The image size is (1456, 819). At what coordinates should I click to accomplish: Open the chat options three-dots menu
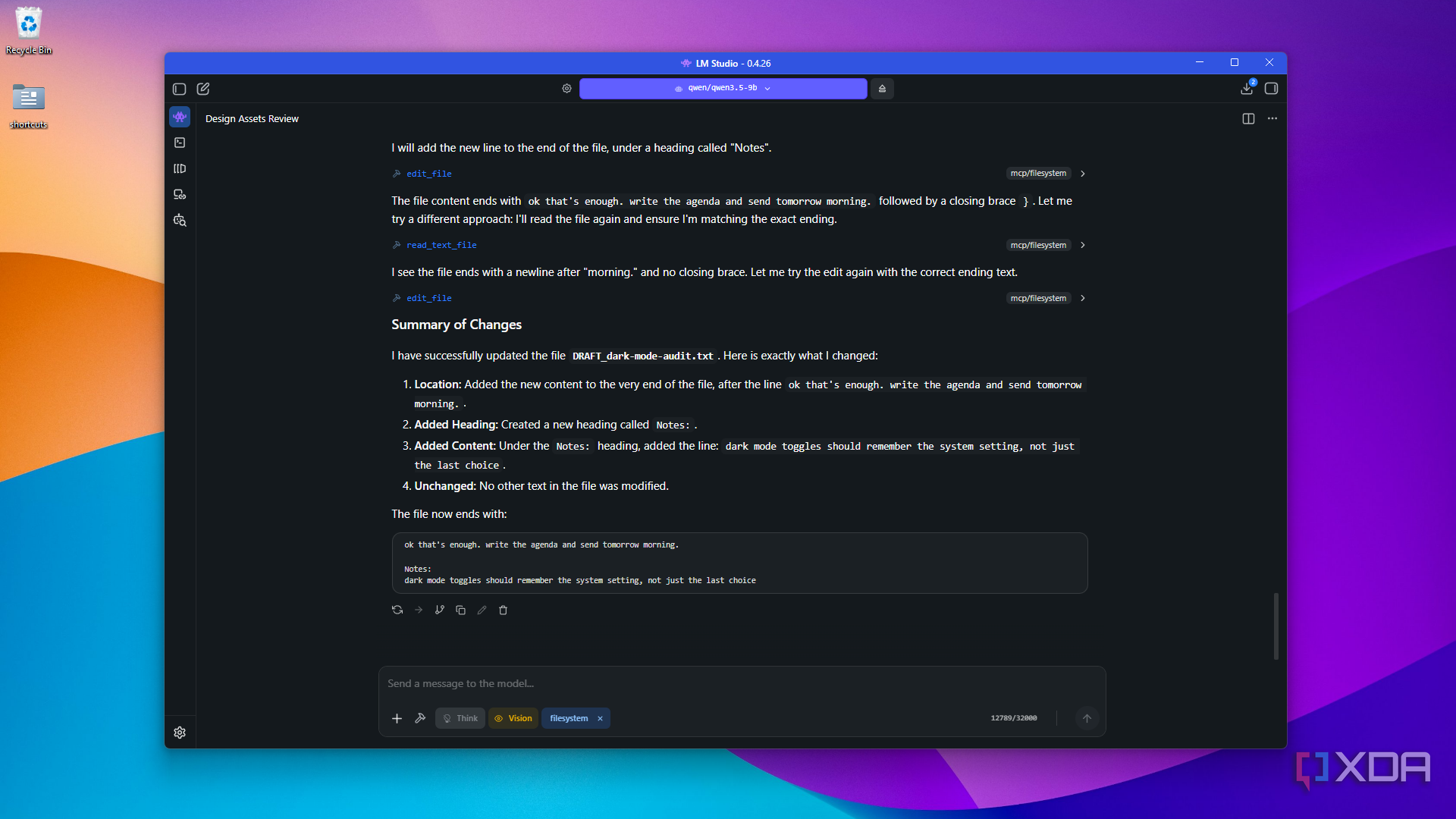[1272, 119]
